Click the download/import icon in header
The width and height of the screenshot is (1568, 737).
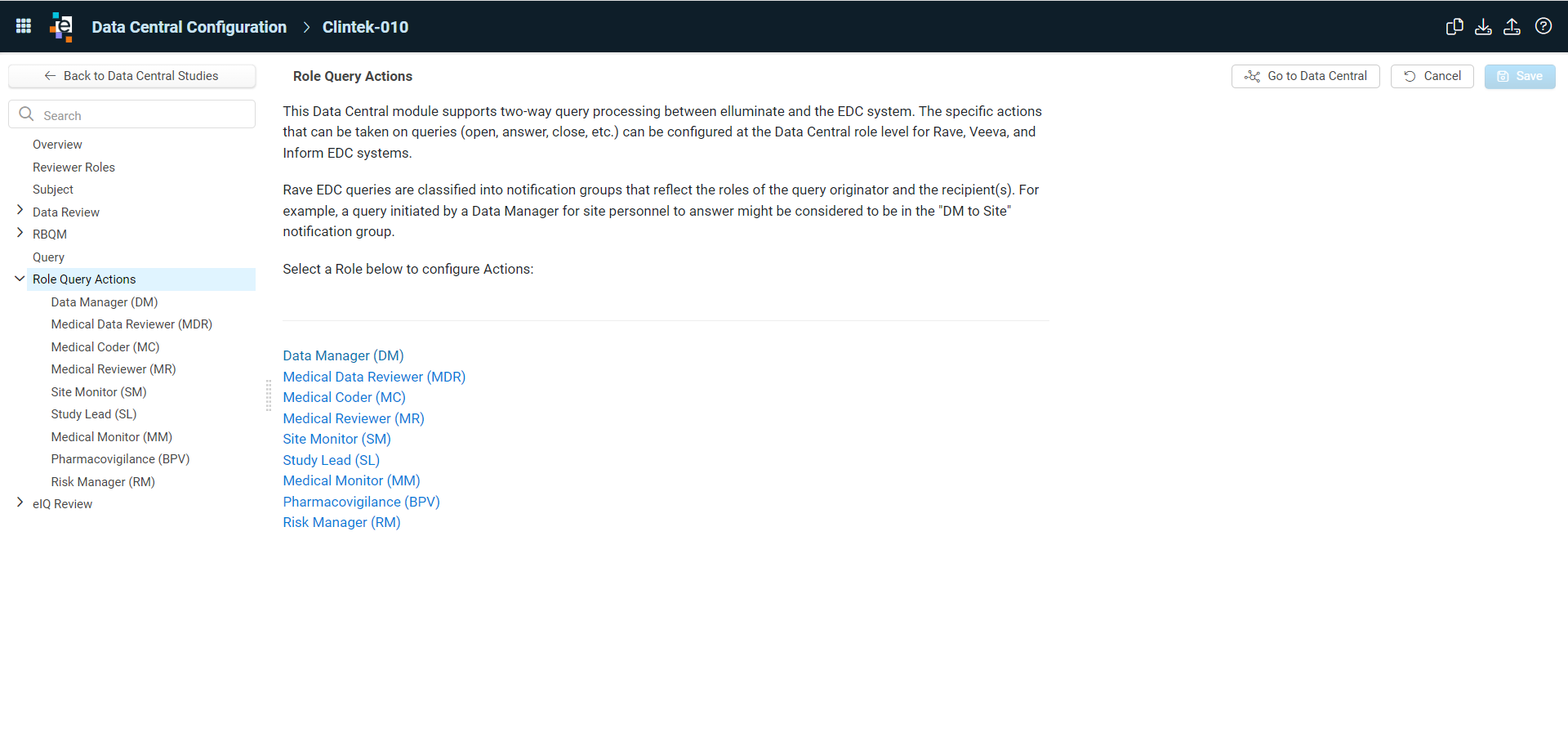[1483, 26]
